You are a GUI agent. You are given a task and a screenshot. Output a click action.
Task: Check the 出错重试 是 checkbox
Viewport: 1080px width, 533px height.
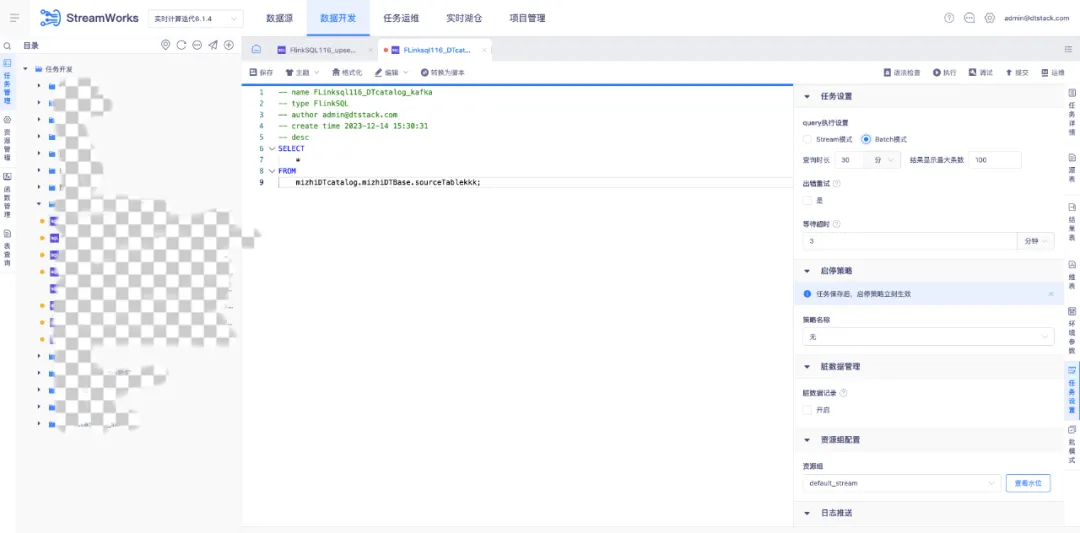(807, 200)
